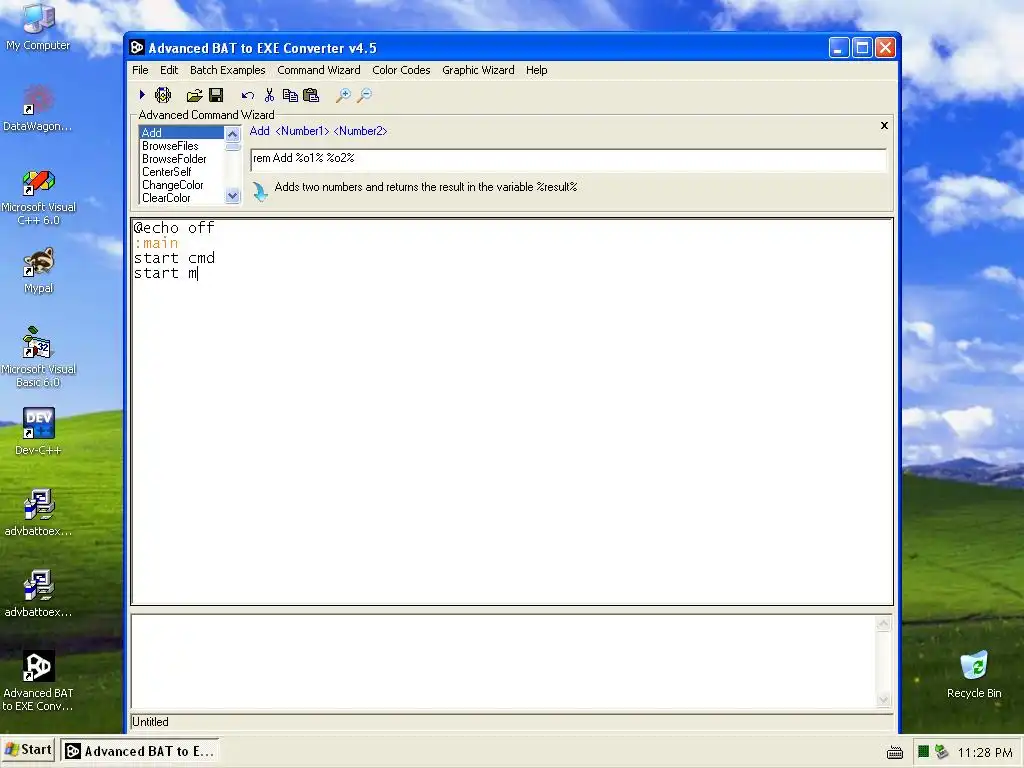Click the keyboard icon in system tray
Image resolution: width=1024 pixels, height=768 pixels.
click(x=895, y=752)
